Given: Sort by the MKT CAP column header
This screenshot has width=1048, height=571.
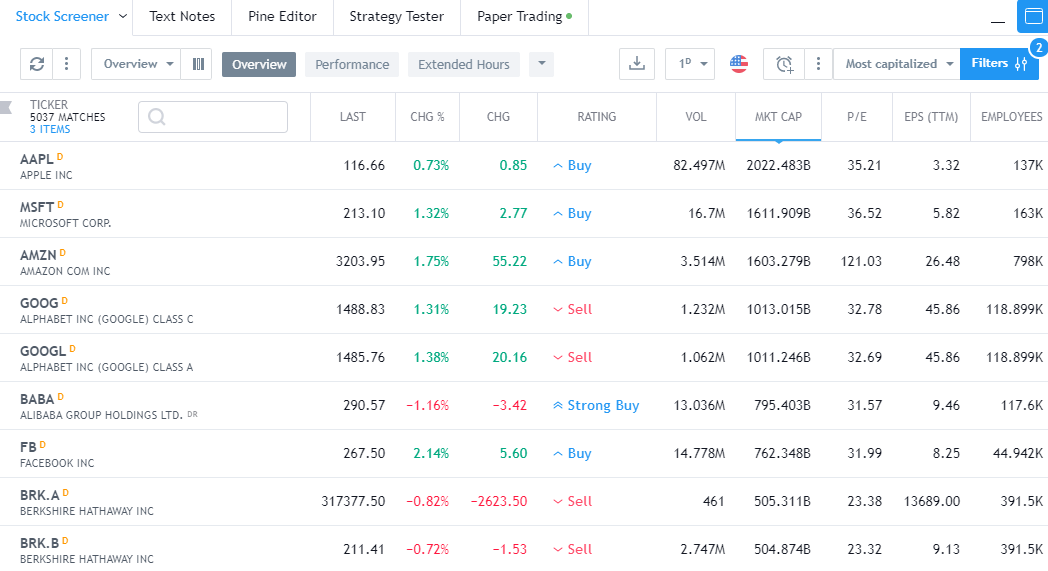Looking at the screenshot, I should point(777,117).
